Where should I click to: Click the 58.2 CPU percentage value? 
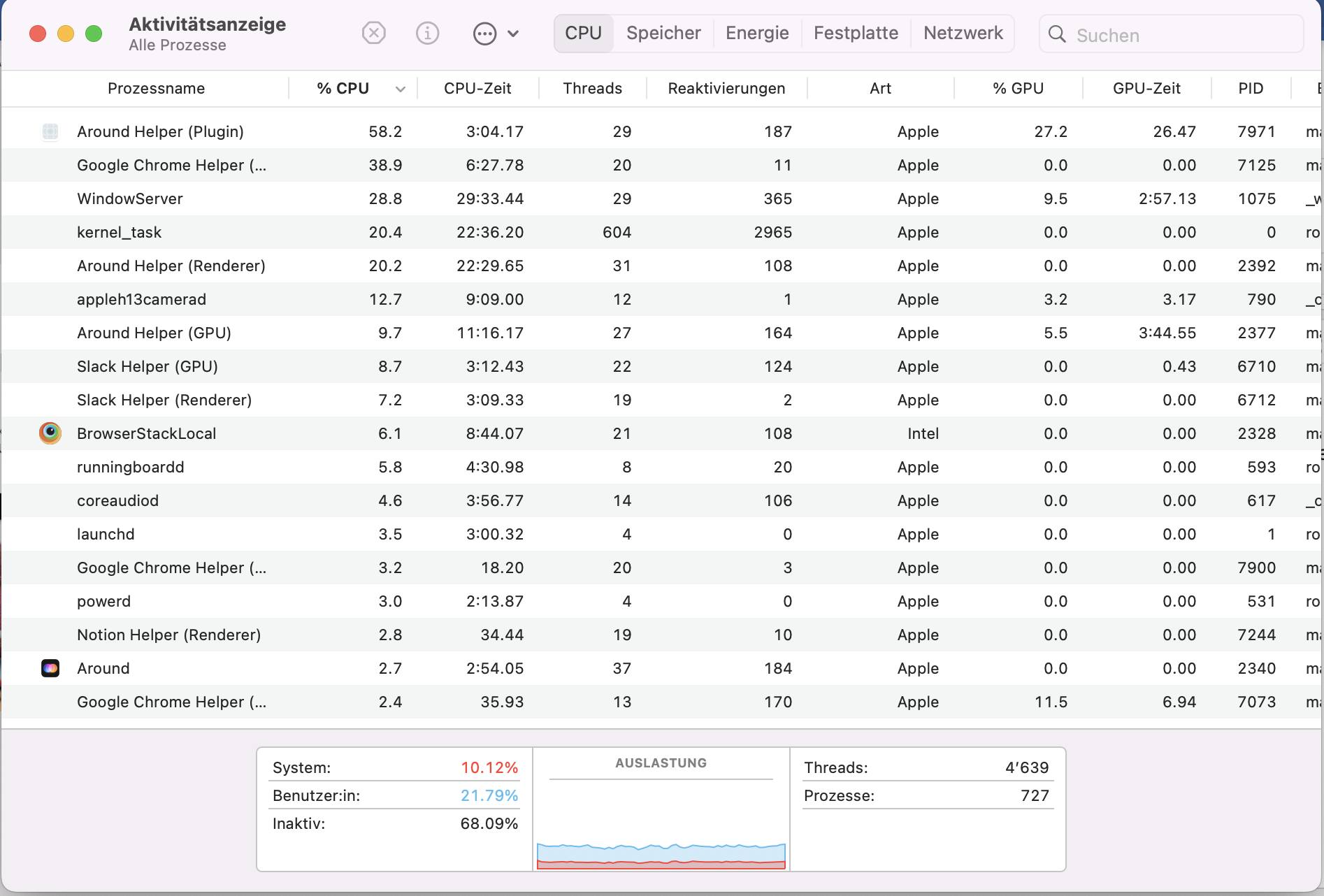[385, 131]
